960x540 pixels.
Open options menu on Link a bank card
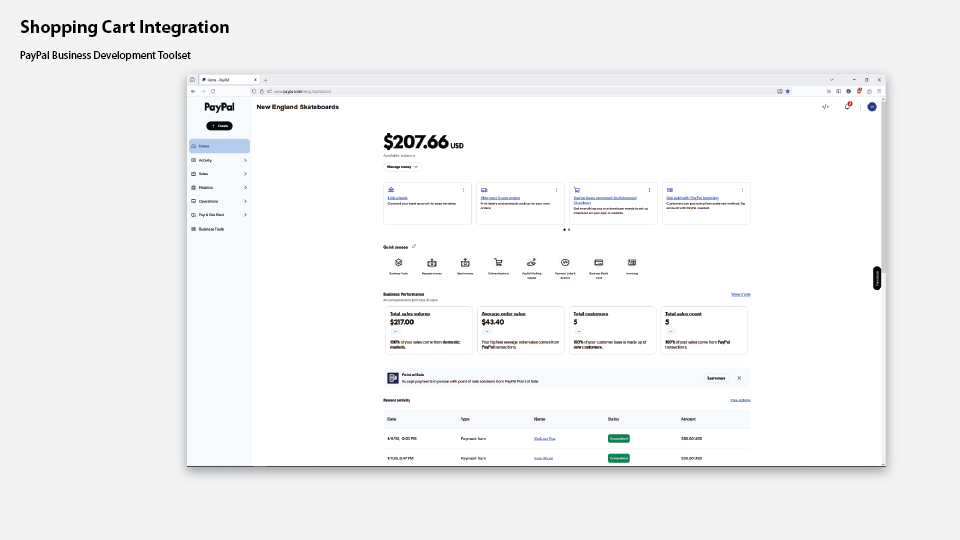(x=463, y=189)
